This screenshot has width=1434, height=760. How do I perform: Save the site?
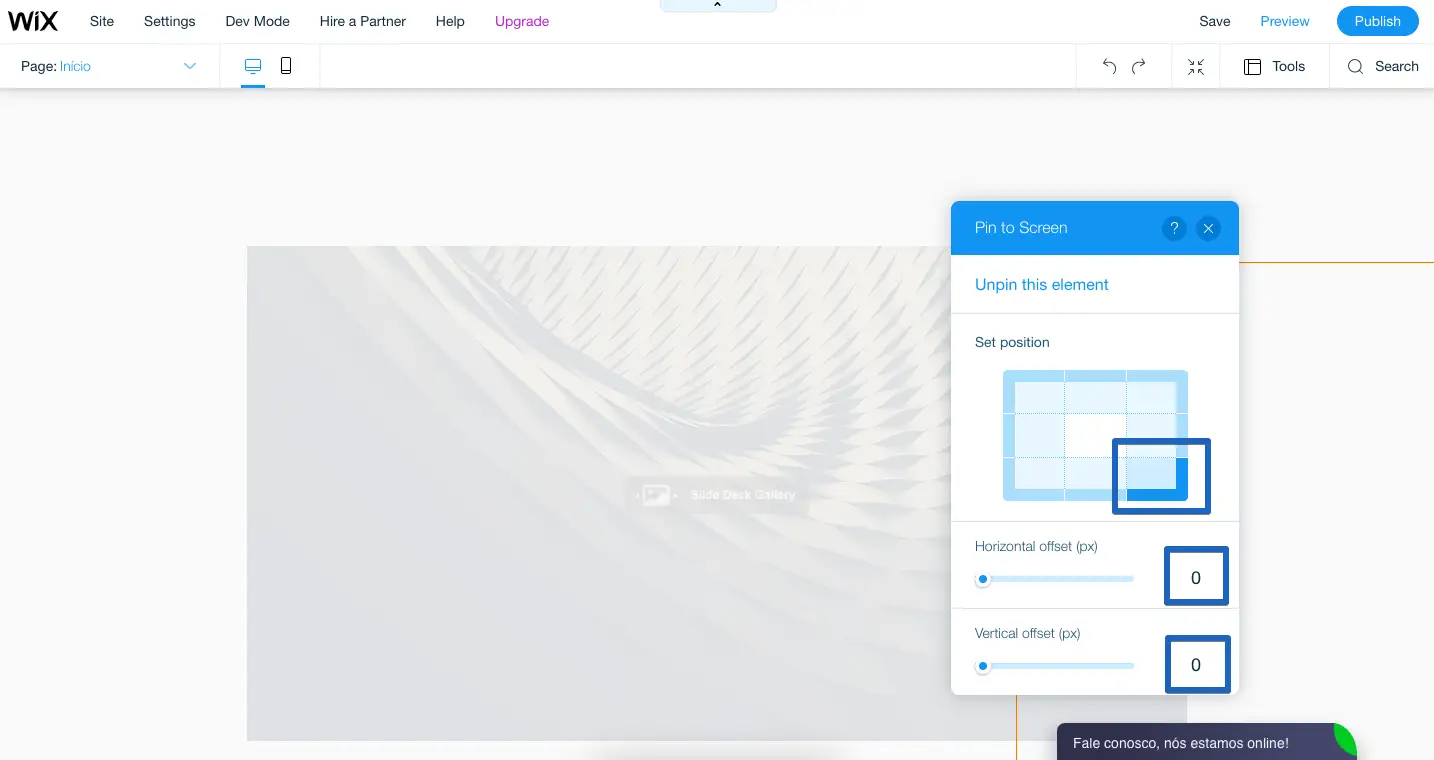tap(1215, 21)
